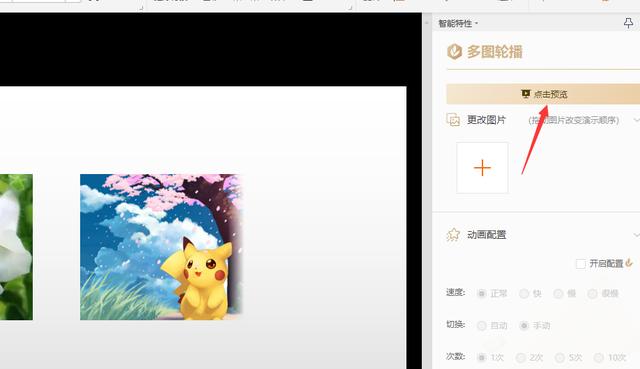Add a new image with the plus tile

[x=482, y=168]
